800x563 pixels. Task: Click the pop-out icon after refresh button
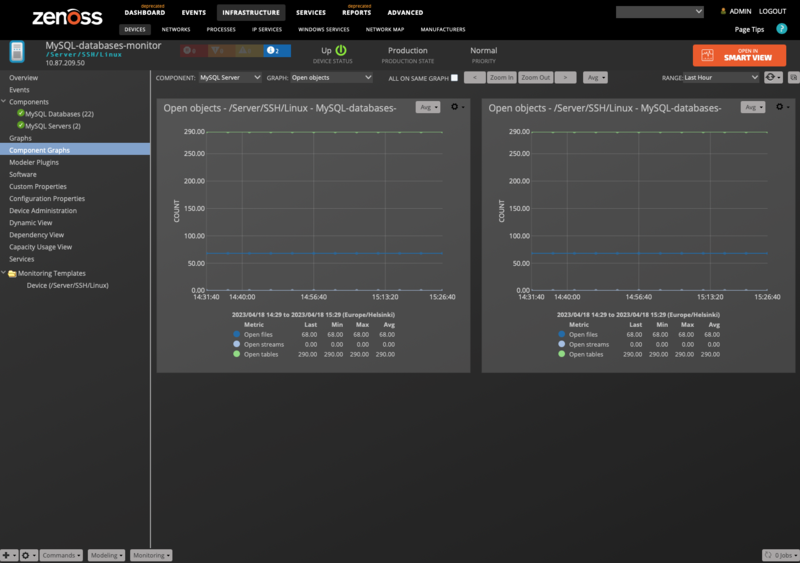[793, 78]
